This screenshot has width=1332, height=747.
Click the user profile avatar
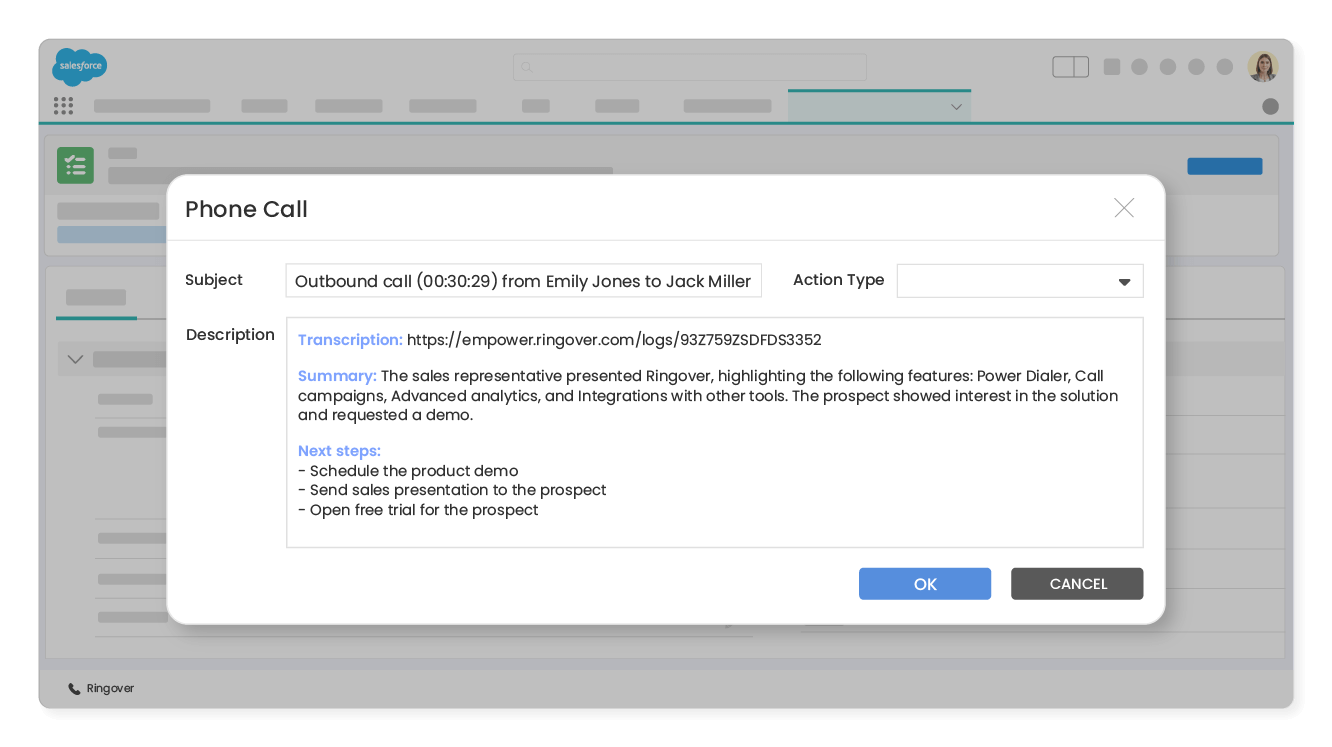(1262, 67)
